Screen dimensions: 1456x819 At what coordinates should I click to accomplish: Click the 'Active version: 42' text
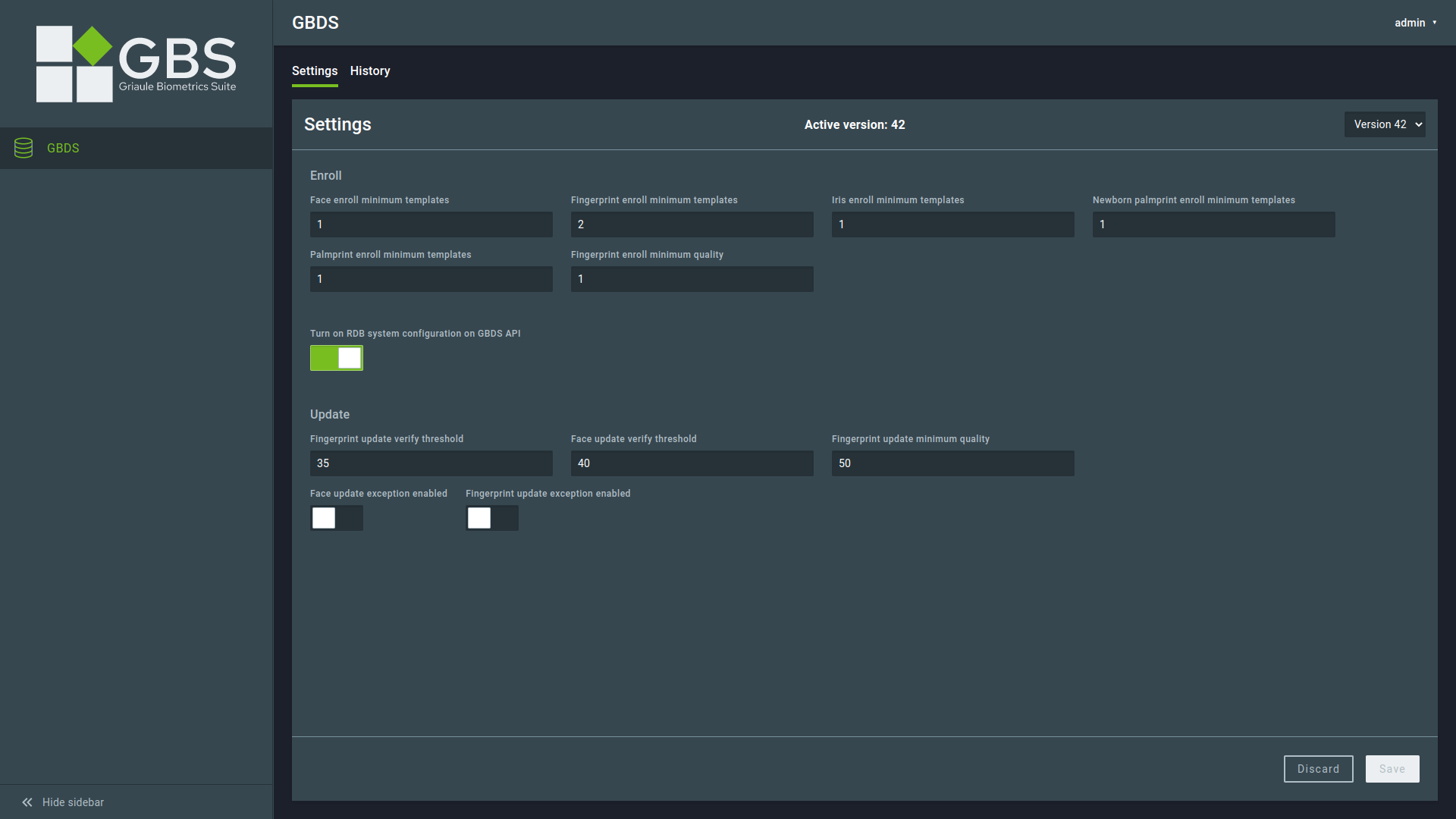pos(855,124)
